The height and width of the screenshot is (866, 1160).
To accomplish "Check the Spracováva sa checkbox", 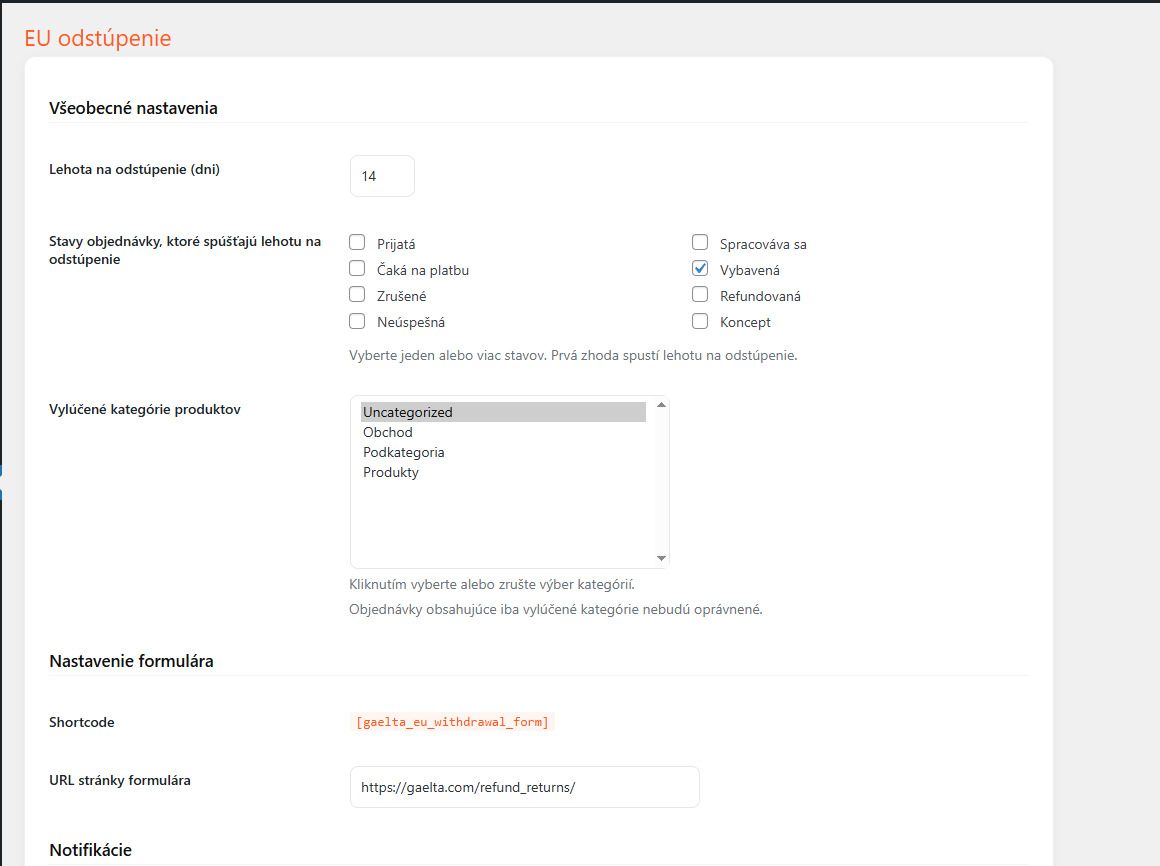I will coord(700,243).
